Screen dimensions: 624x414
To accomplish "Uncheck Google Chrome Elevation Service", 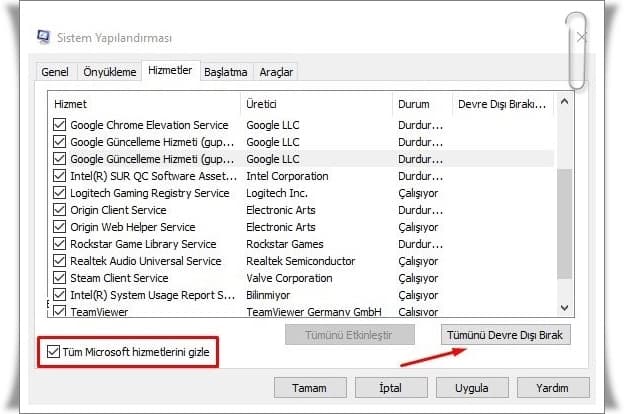I will (59, 125).
